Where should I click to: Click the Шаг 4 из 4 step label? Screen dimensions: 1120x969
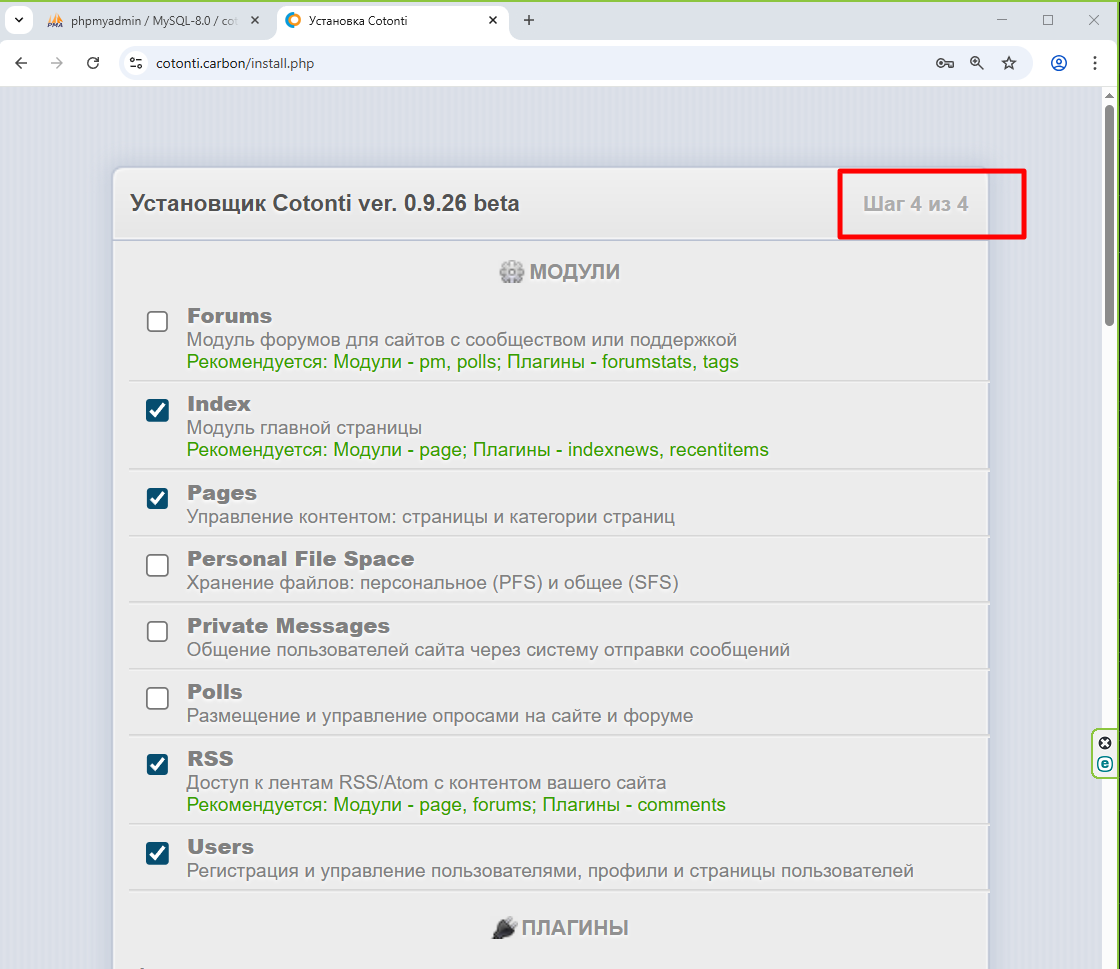tap(915, 204)
